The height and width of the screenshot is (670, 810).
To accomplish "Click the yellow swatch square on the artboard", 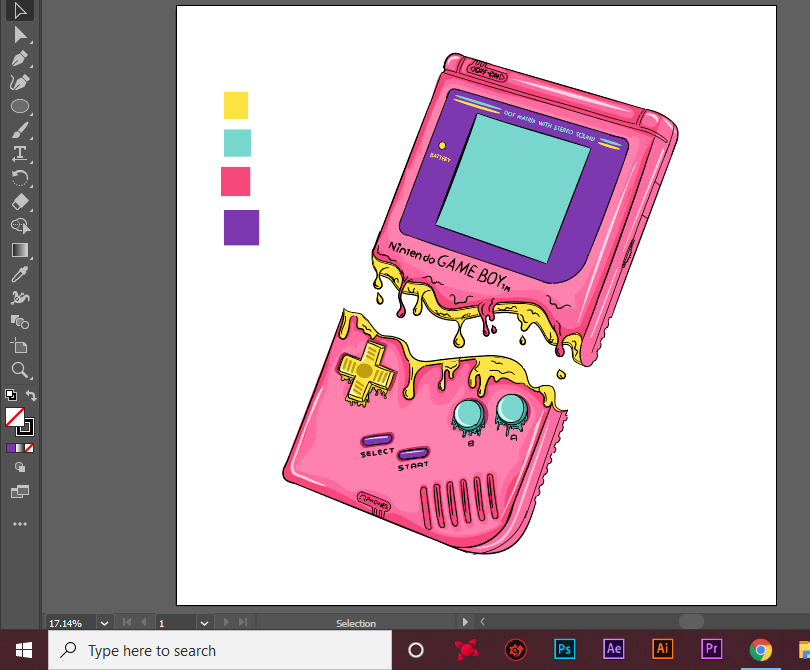I will pyautogui.click(x=236, y=105).
